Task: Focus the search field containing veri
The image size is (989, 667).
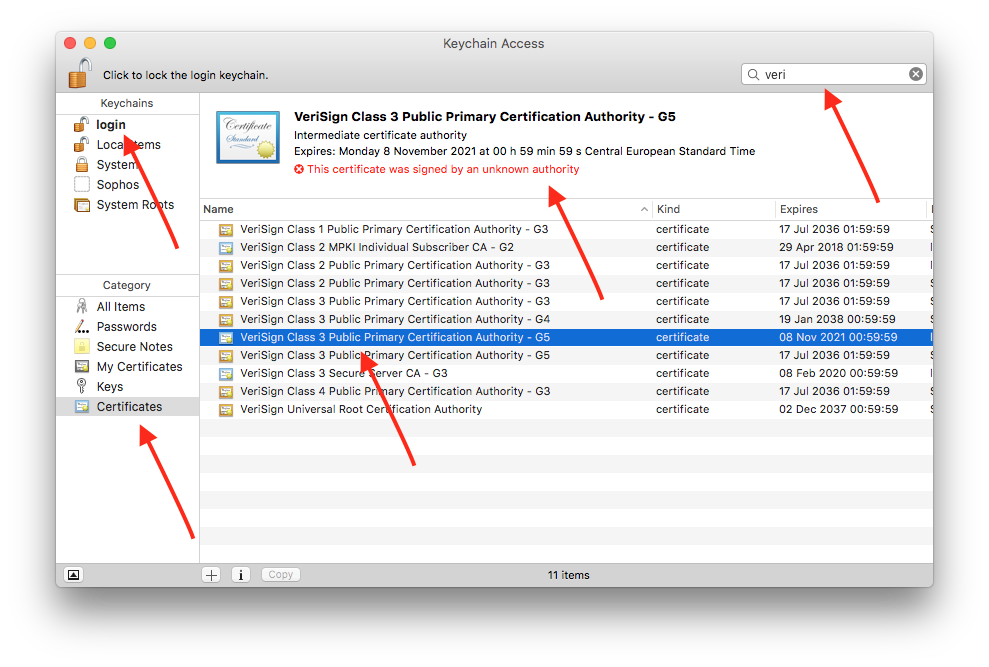Action: click(833, 74)
